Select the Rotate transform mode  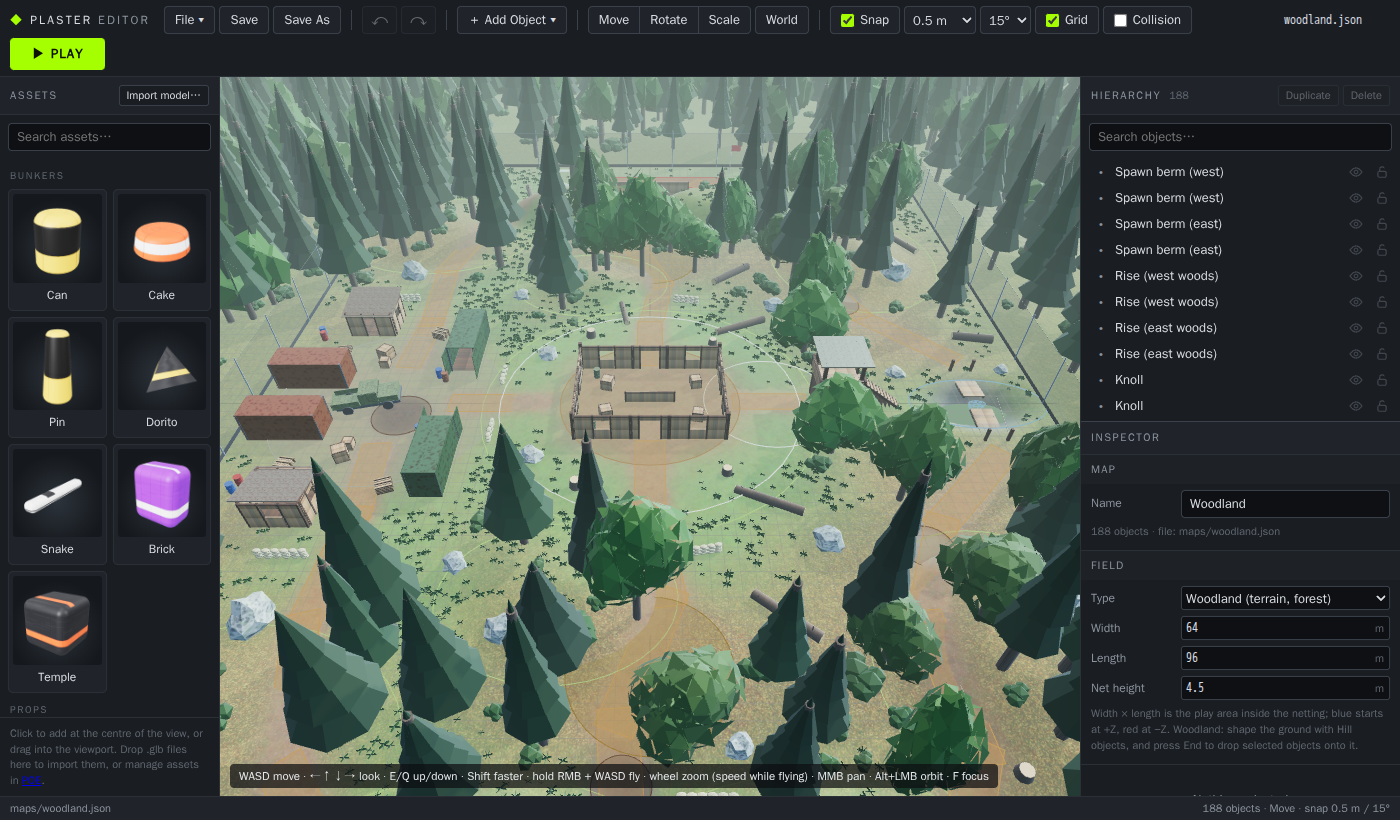669,20
